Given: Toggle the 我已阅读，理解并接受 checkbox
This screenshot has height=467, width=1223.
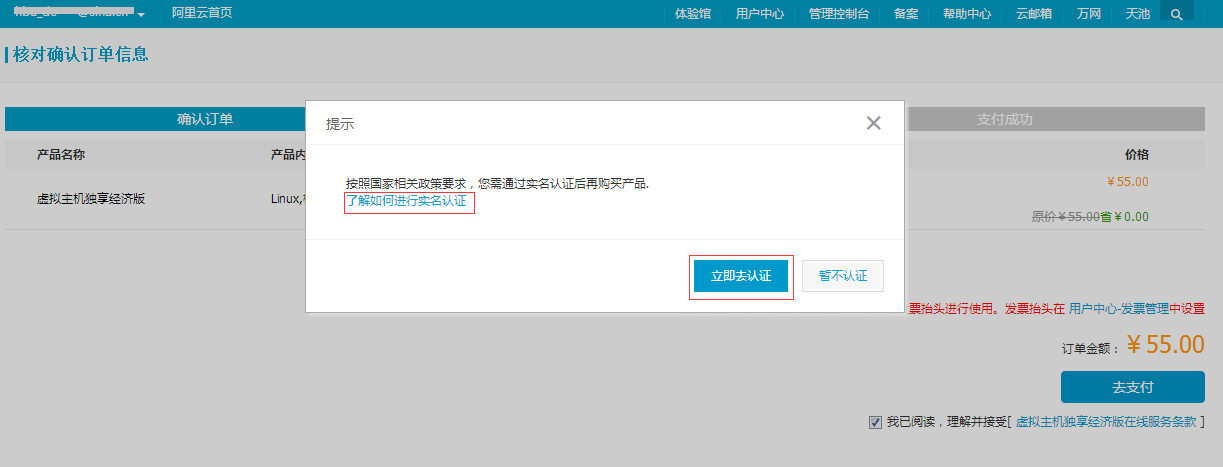Looking at the screenshot, I should (876, 422).
